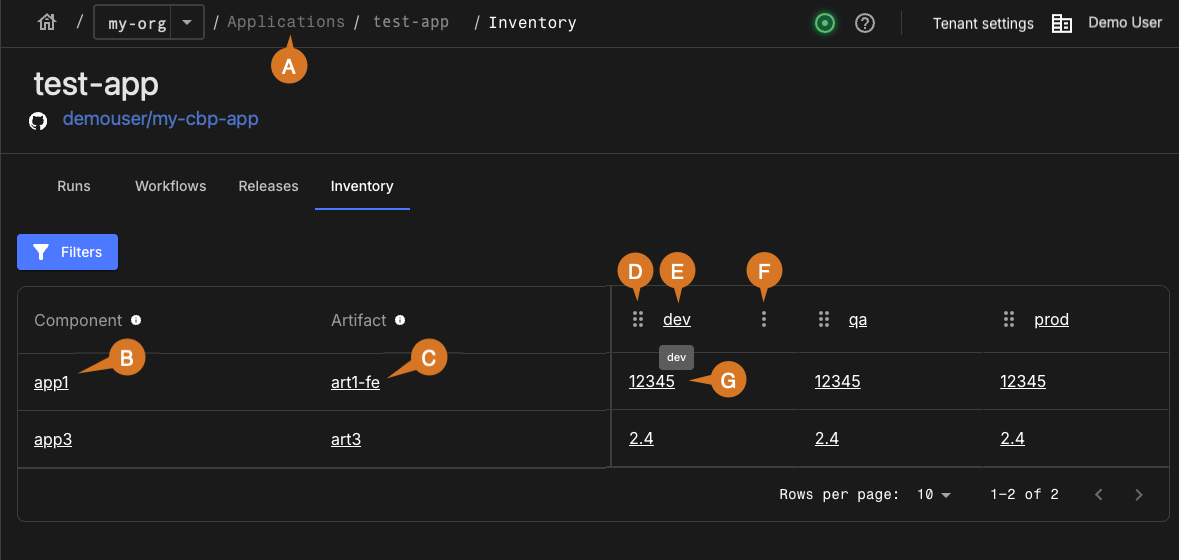Image resolution: width=1179 pixels, height=560 pixels.
Task: Open app1 version 12345 in dev
Action: [x=652, y=382]
